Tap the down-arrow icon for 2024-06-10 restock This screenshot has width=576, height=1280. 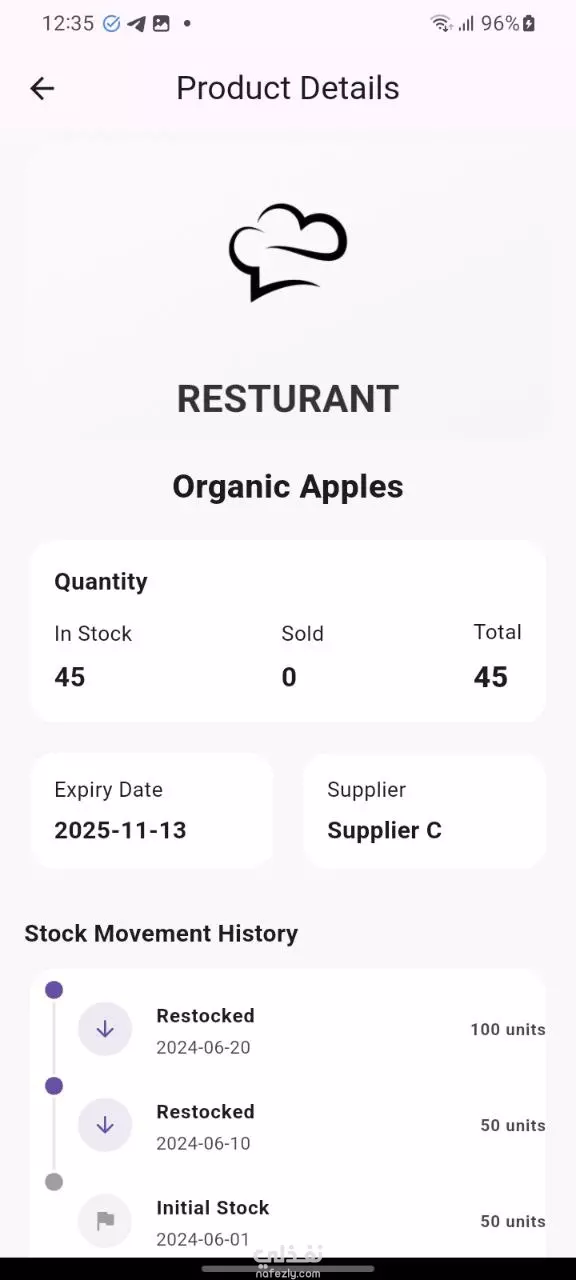pyautogui.click(x=105, y=1125)
